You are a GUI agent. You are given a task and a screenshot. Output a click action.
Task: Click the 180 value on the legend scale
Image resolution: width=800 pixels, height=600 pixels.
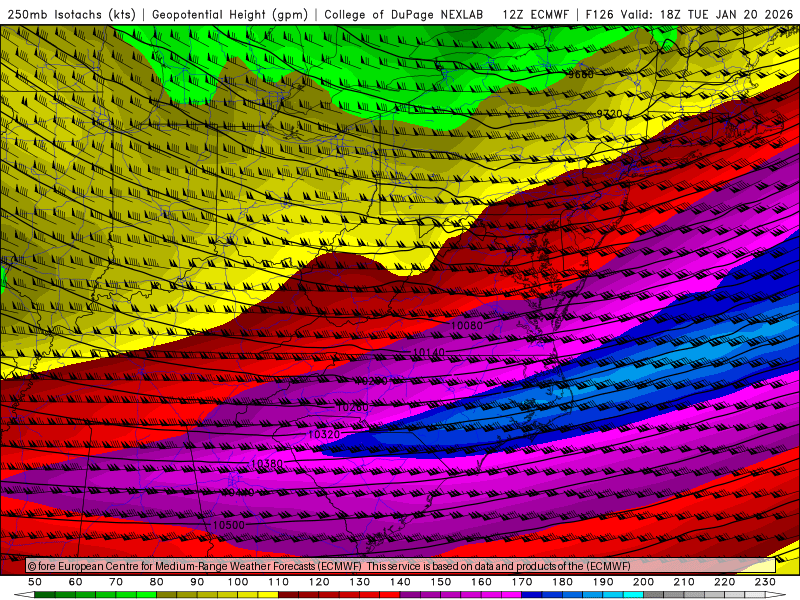tap(562, 582)
